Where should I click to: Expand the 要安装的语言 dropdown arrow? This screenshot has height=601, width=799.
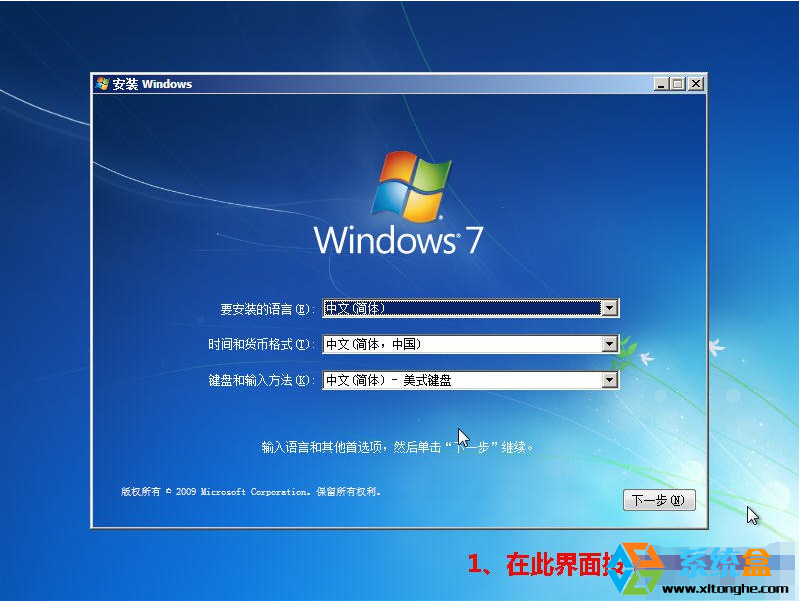coord(610,308)
